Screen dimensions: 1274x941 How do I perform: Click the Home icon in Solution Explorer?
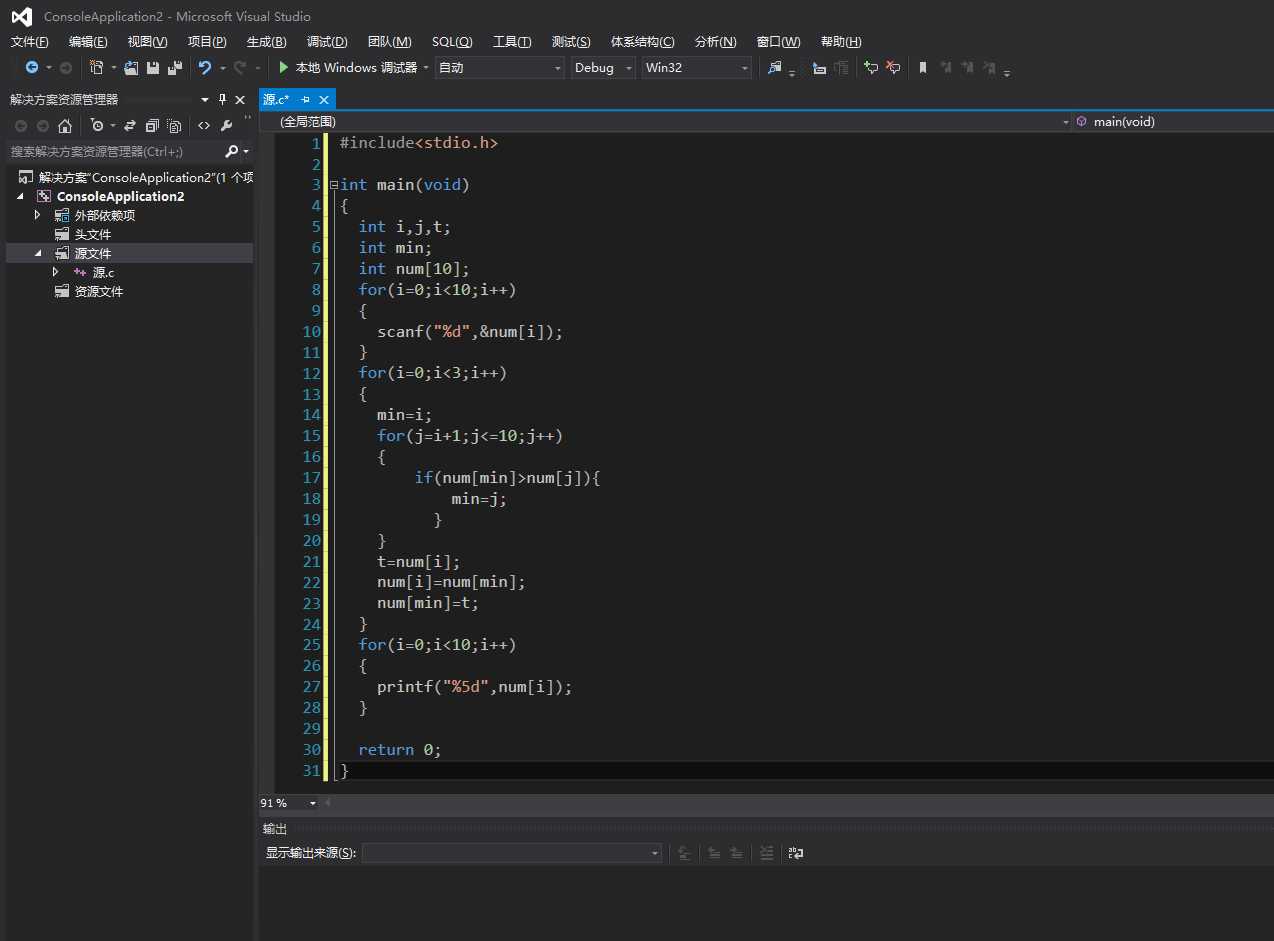[x=65, y=126]
